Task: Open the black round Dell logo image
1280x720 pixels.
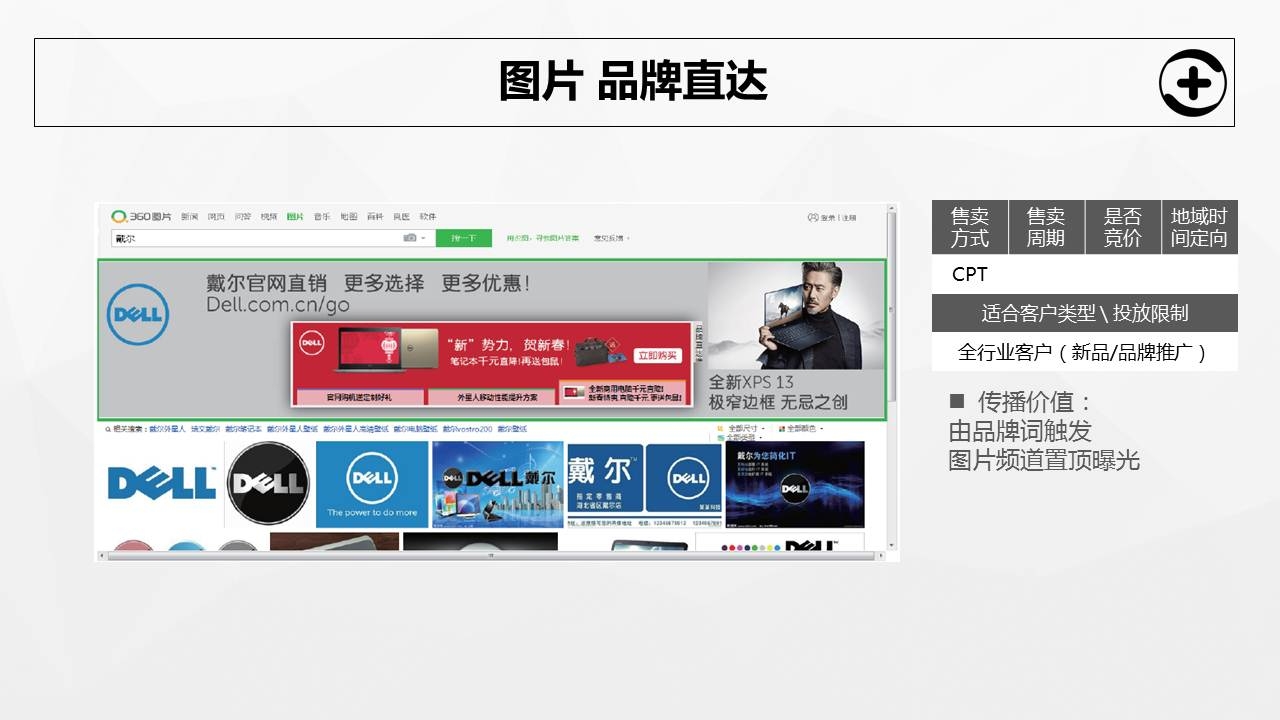Action: [x=267, y=483]
